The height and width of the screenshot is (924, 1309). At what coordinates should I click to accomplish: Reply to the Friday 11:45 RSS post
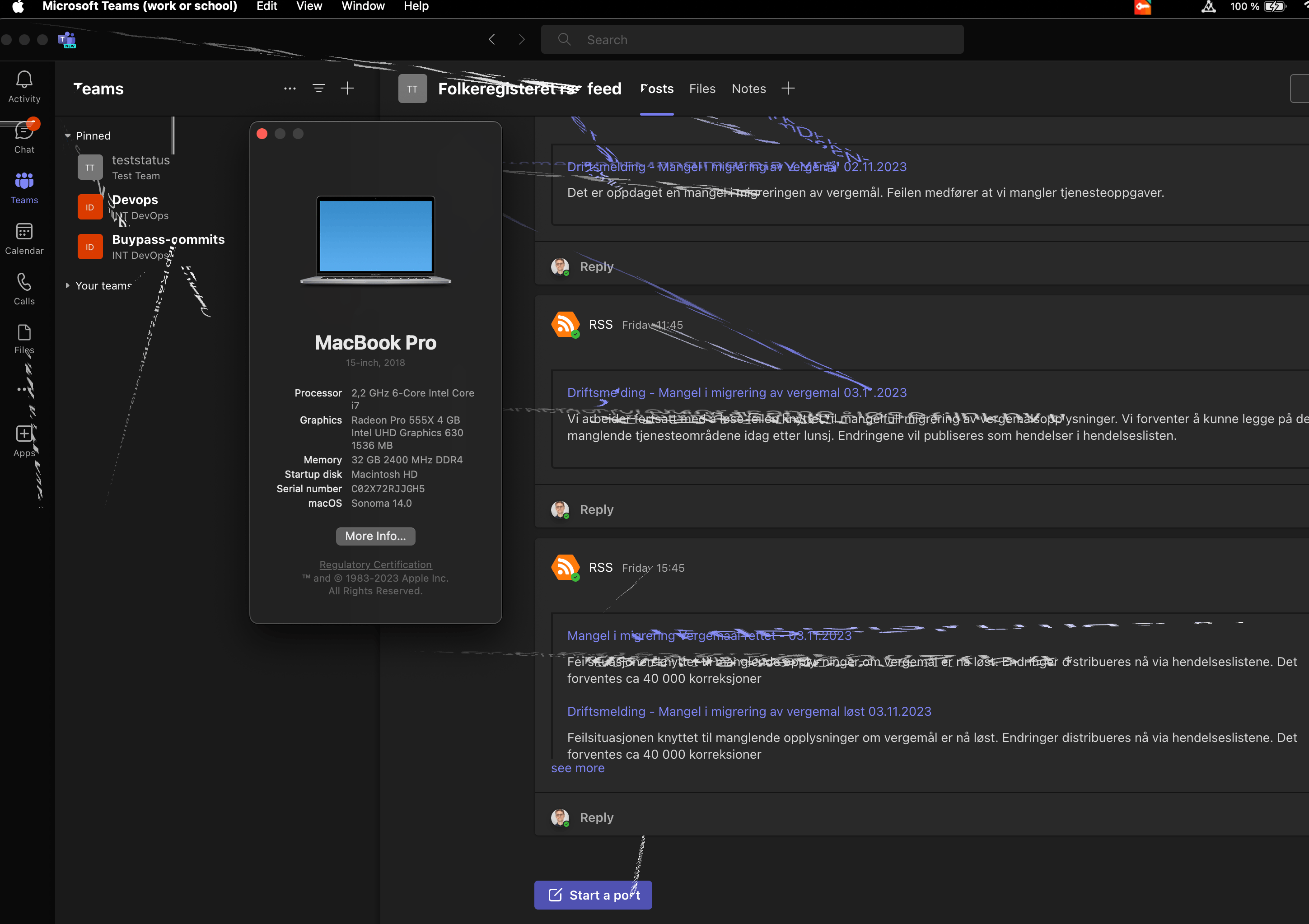coord(596,509)
